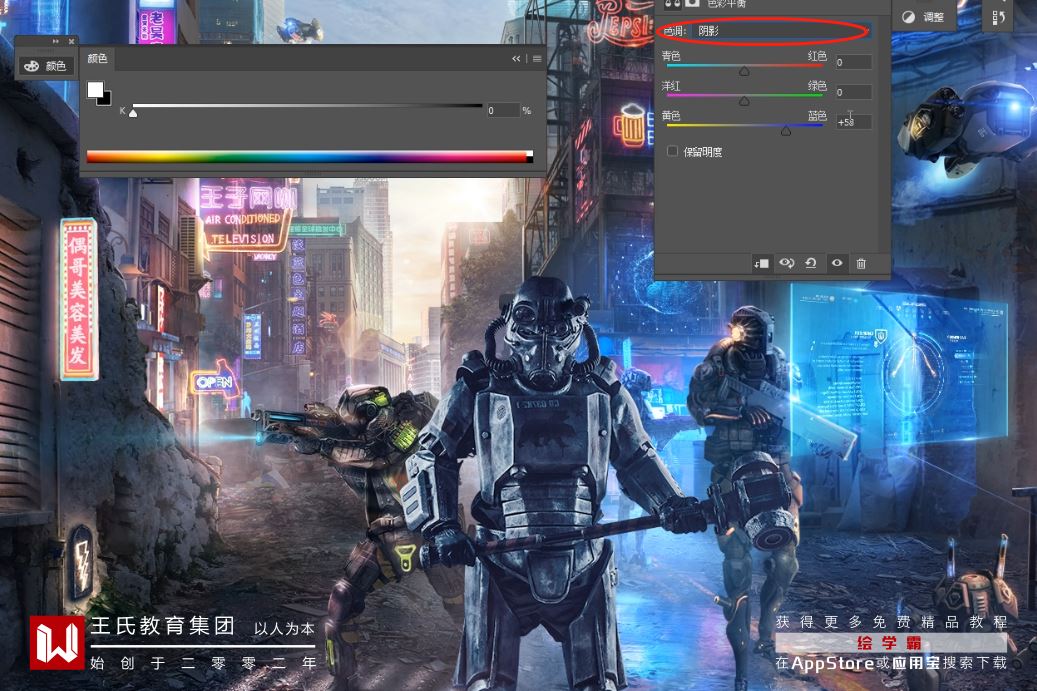Screen dimensions: 1037x691
Task: Click the color balance scales icon
Action: click(x=672, y=3)
